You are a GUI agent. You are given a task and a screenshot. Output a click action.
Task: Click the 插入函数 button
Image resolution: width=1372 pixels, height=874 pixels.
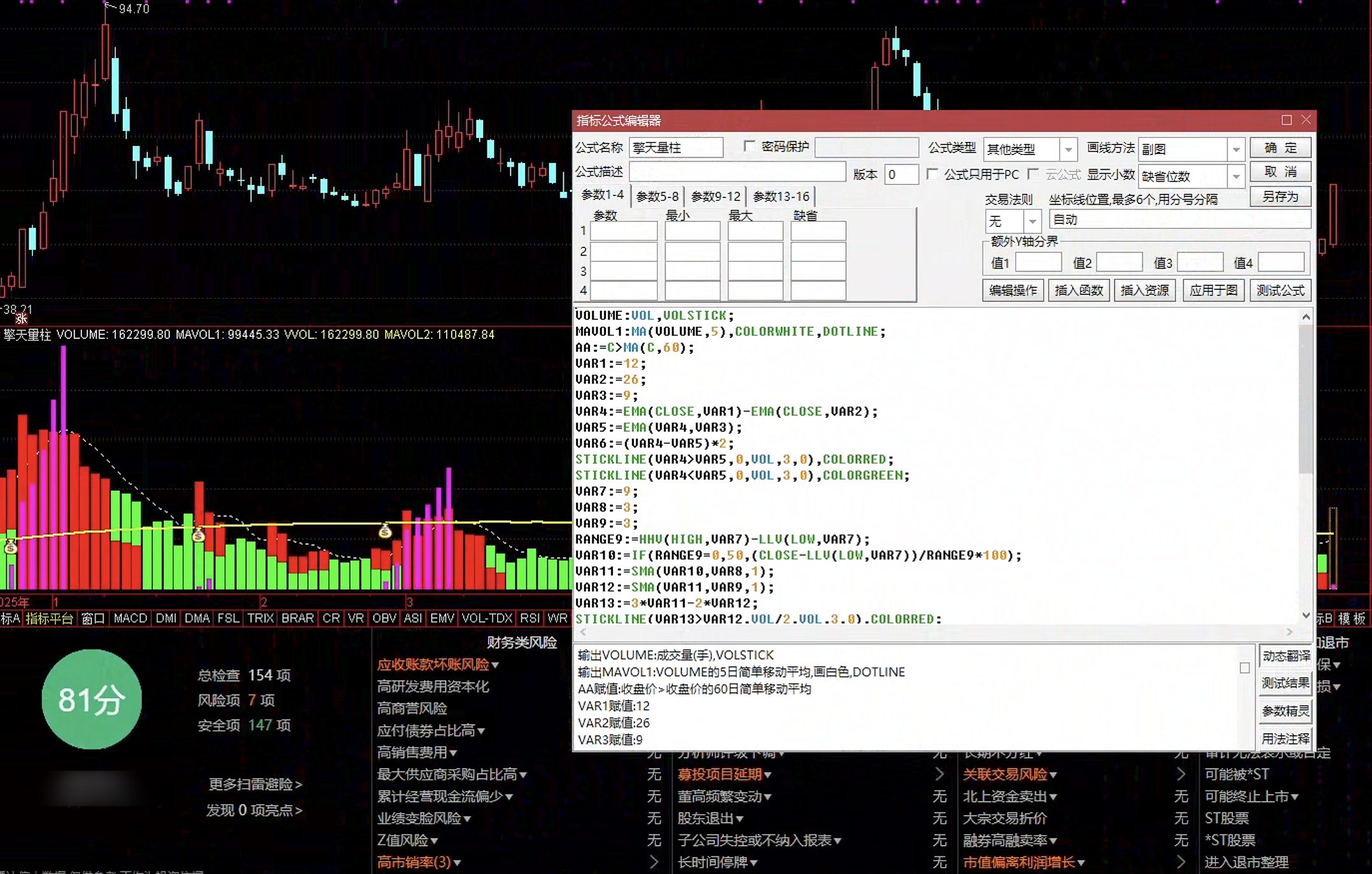pos(1079,291)
